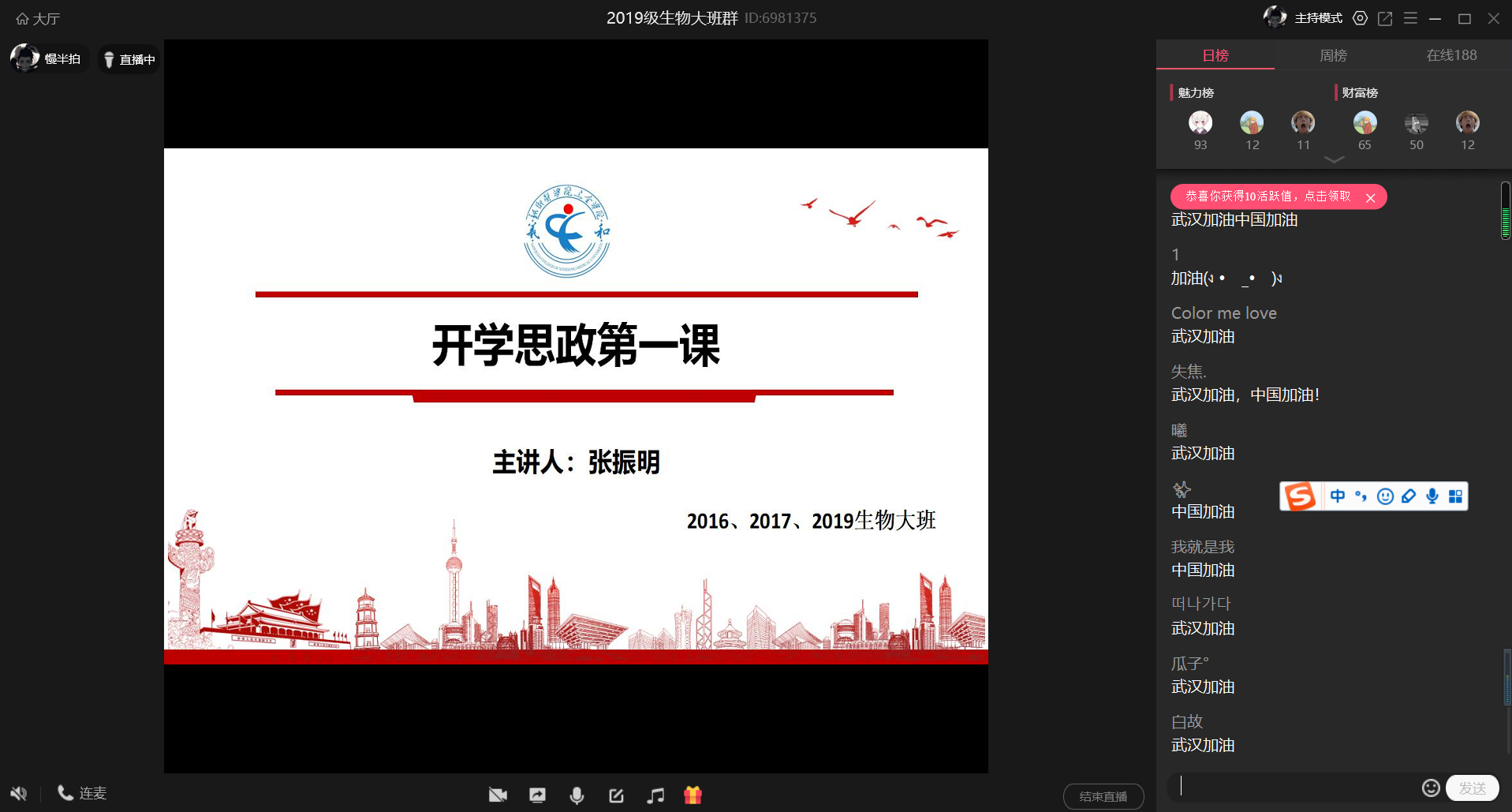Open the Sogou toolbox grid icon
Screen dimensions: 1512x812
(1455, 496)
